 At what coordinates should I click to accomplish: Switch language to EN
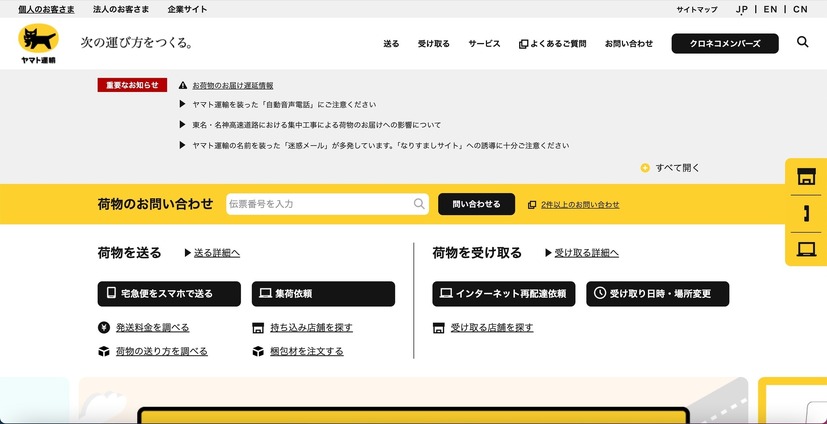770,9
